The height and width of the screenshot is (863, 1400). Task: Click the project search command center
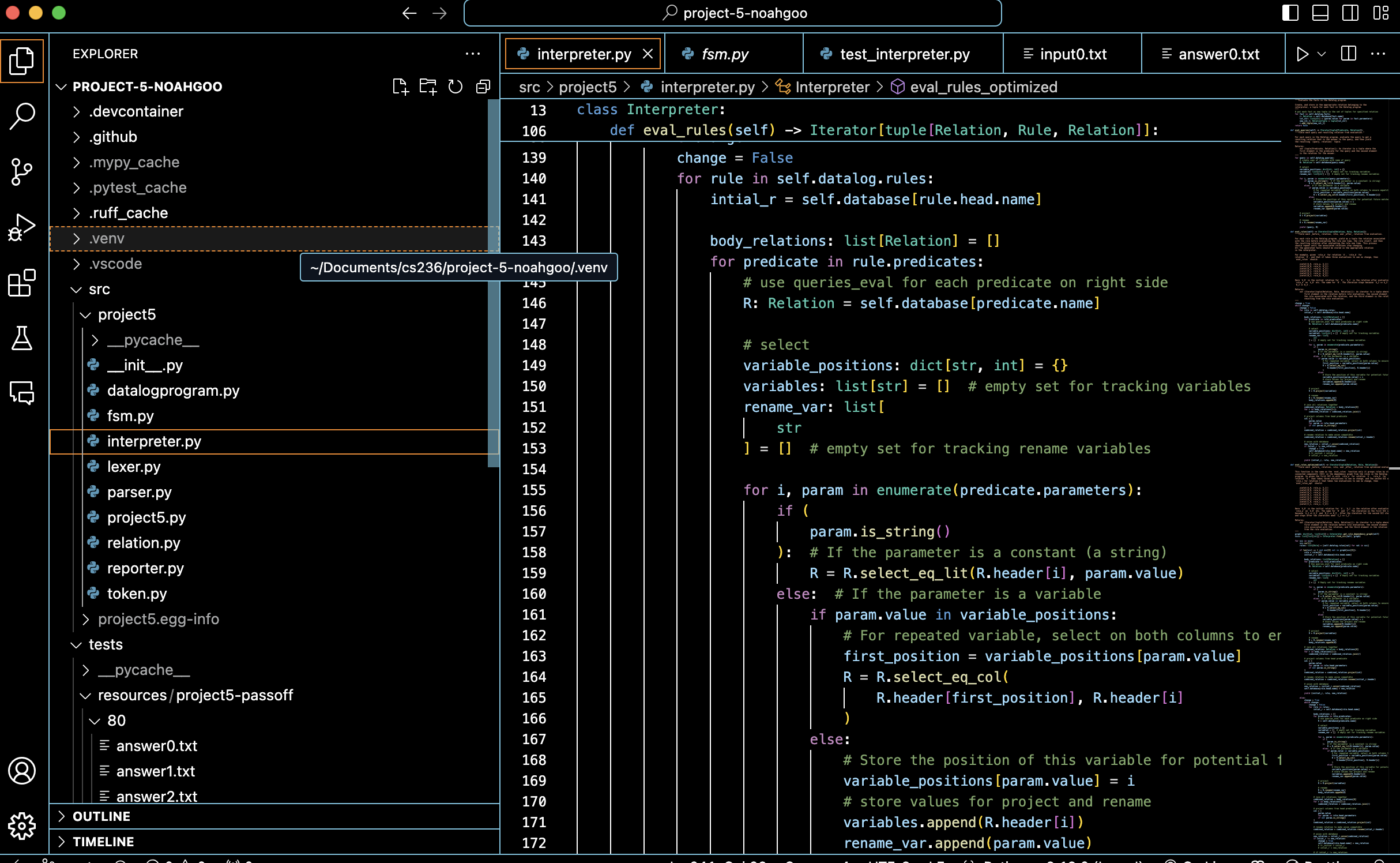[732, 13]
